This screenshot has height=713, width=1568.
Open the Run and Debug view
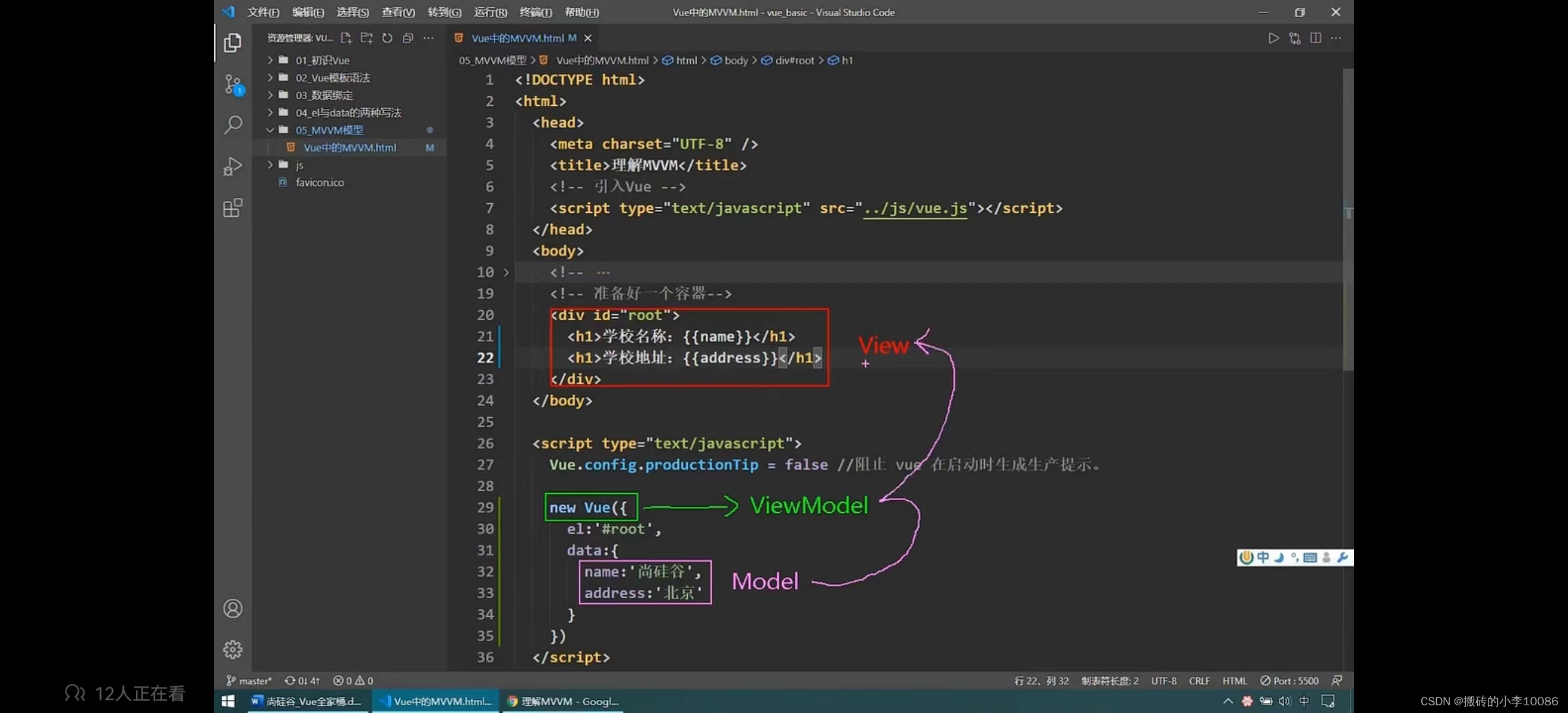[233, 166]
